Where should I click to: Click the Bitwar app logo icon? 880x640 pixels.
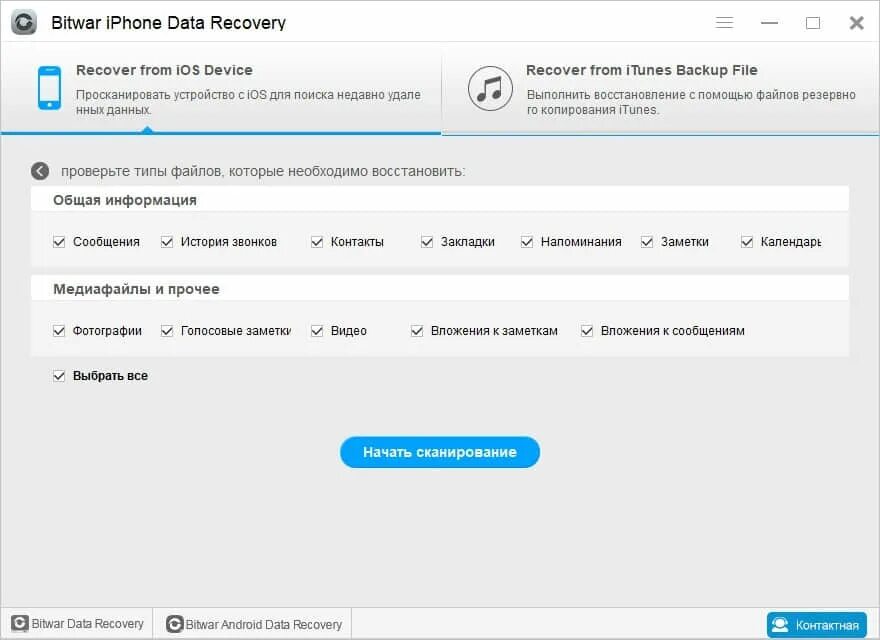[x=24, y=22]
